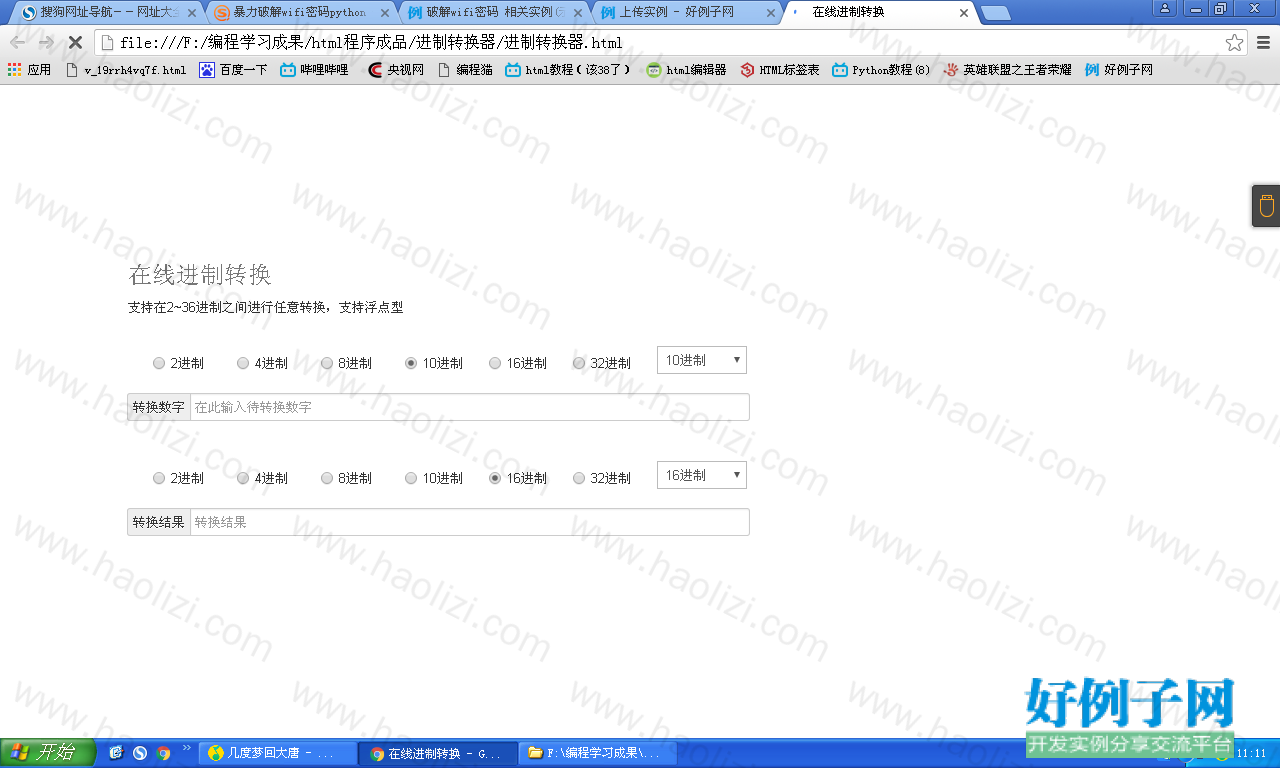The image size is (1280, 768).
Task: Open the v_19rrh4vq7f.html bookmark
Action: 125,70
